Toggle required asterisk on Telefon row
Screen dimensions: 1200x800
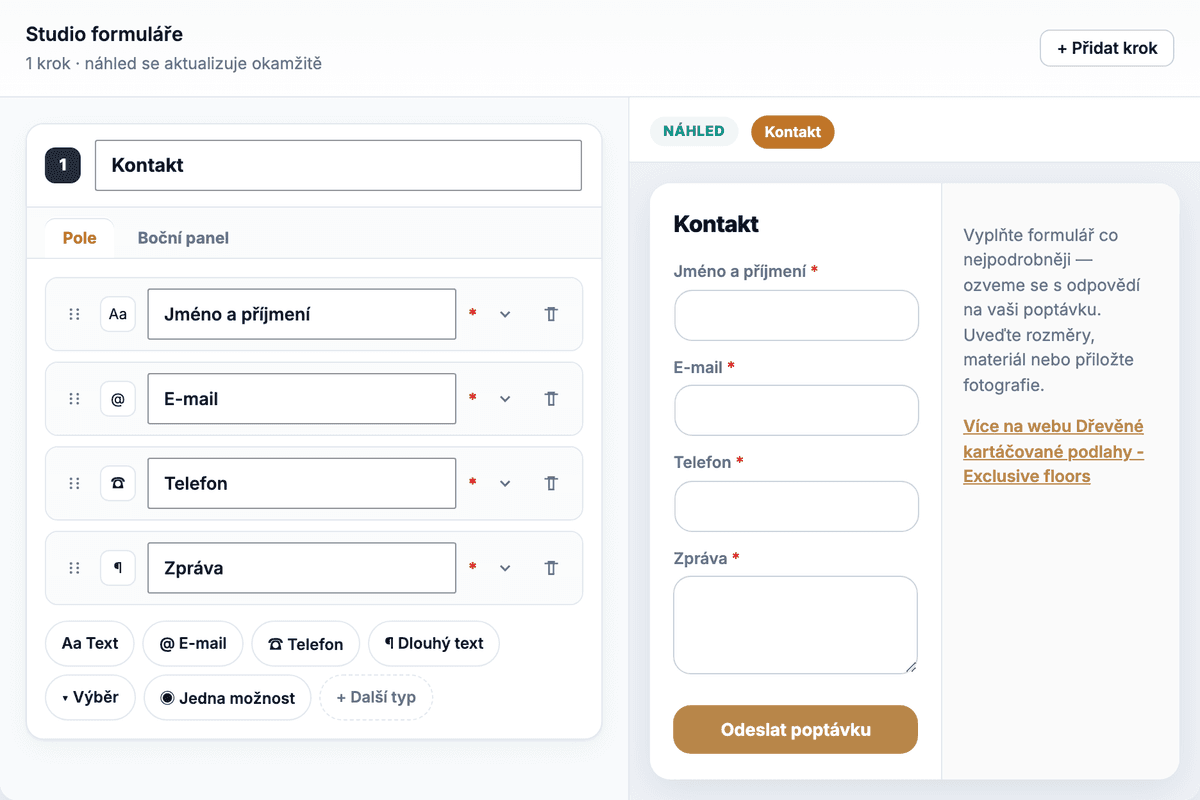click(x=473, y=483)
